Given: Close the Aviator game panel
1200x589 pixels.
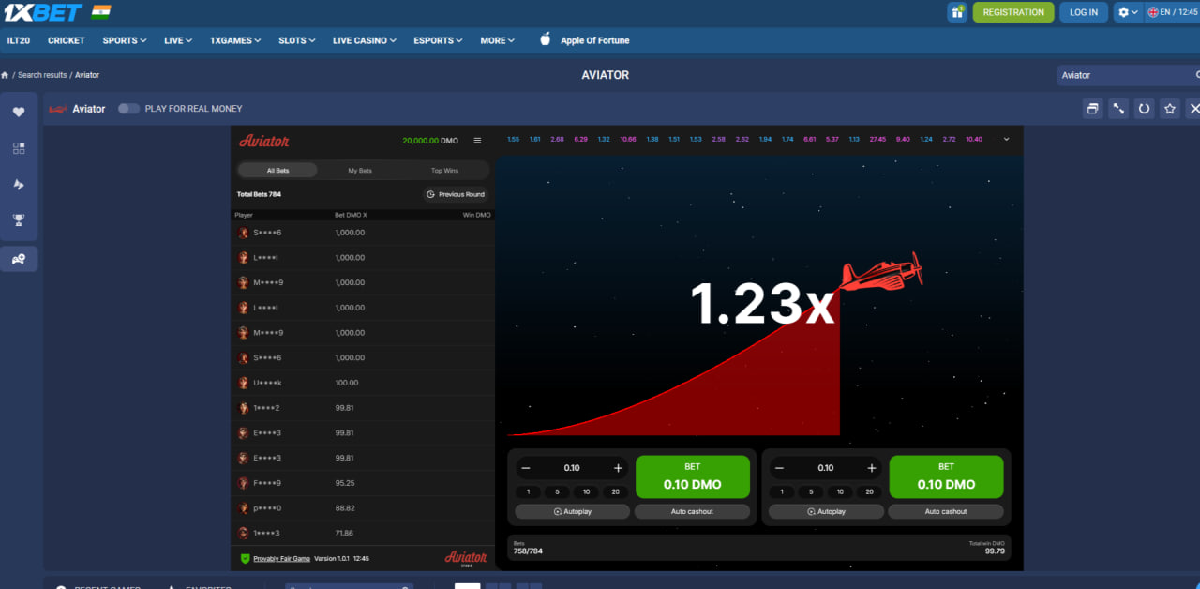Looking at the screenshot, I should point(1194,108).
